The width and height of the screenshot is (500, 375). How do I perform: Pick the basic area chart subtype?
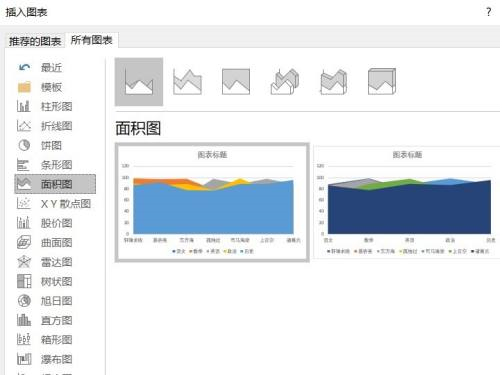coord(139,82)
